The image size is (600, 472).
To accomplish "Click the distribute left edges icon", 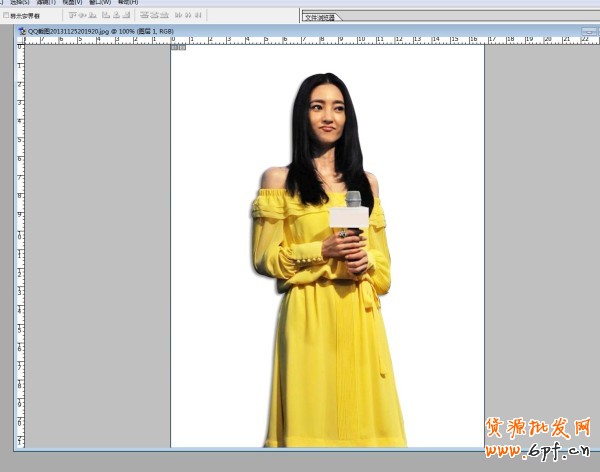I will [x=178, y=16].
